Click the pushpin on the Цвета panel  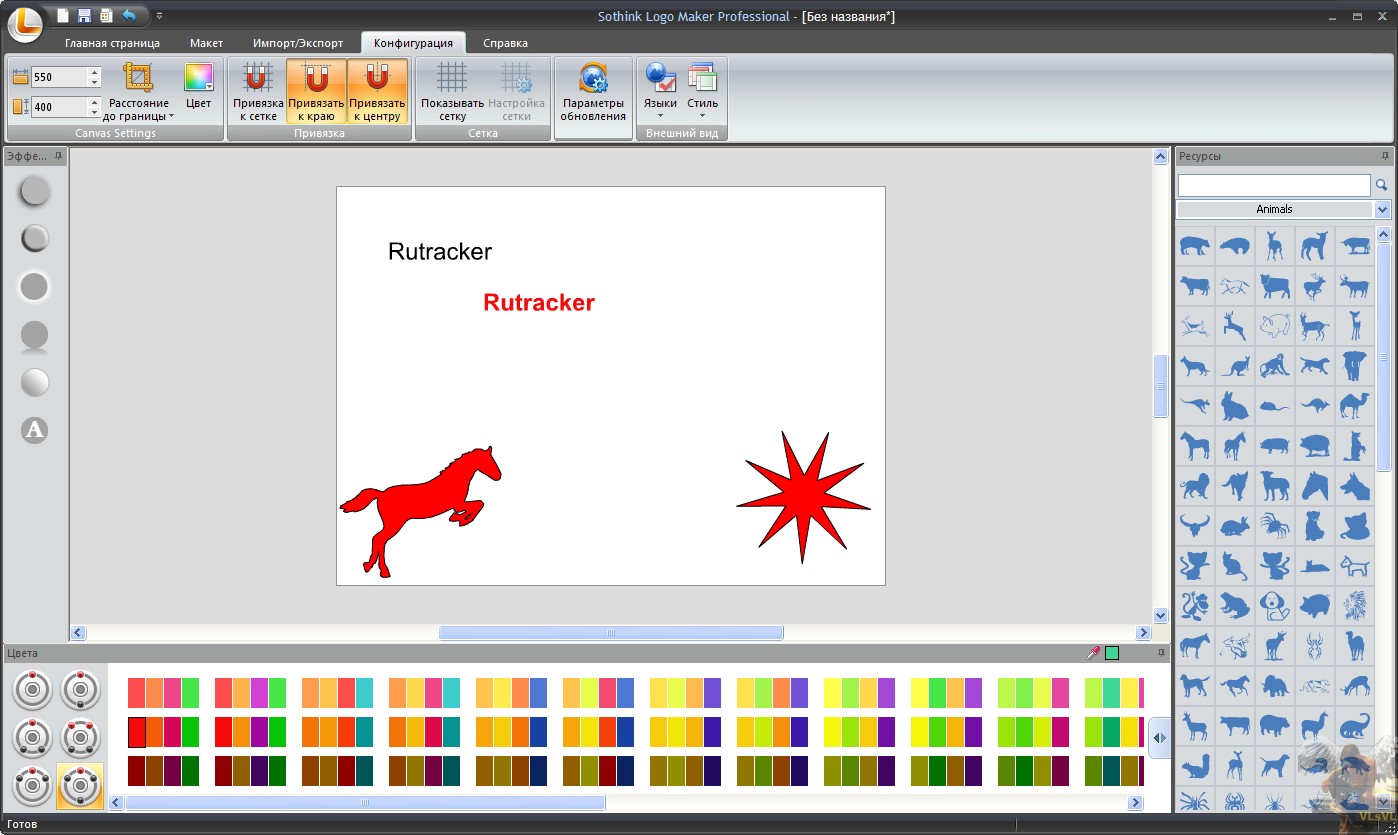point(1161,653)
